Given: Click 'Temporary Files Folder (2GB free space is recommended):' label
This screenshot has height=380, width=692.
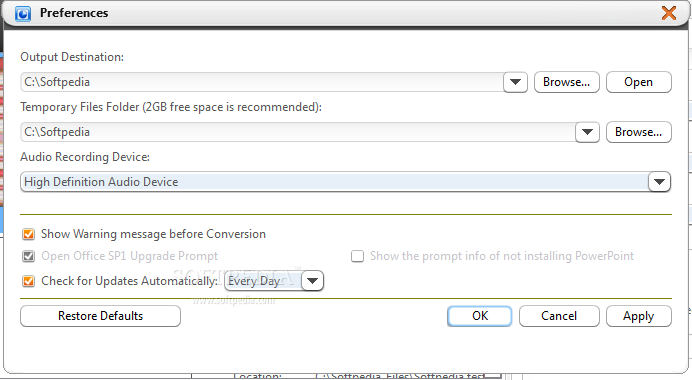Looking at the screenshot, I should click(171, 107).
